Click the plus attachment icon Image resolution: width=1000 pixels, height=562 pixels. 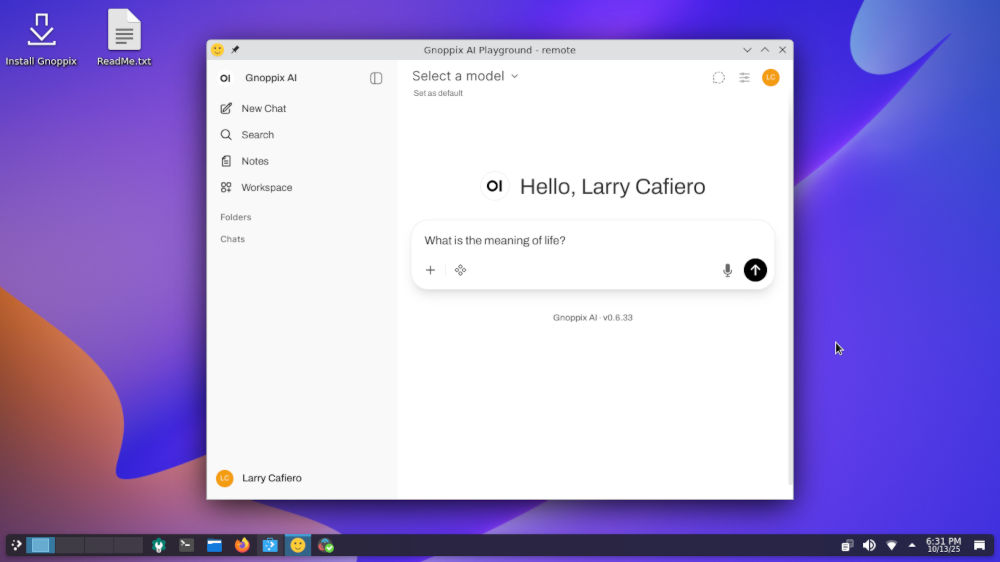[x=430, y=270]
